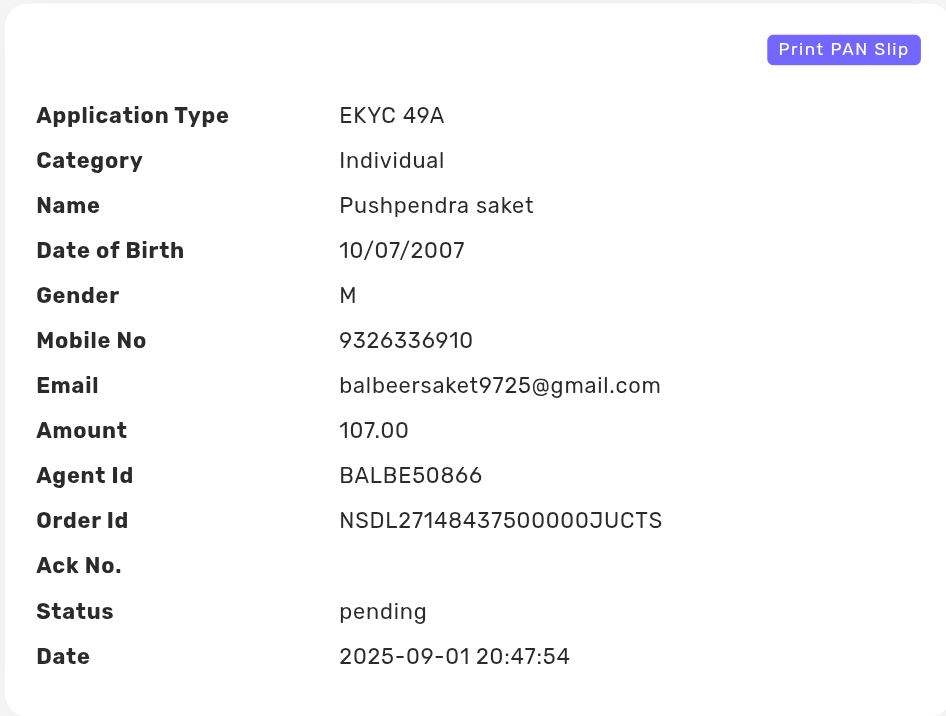This screenshot has width=946, height=716.
Task: Select the mobile number 9326336910
Action: coord(406,341)
